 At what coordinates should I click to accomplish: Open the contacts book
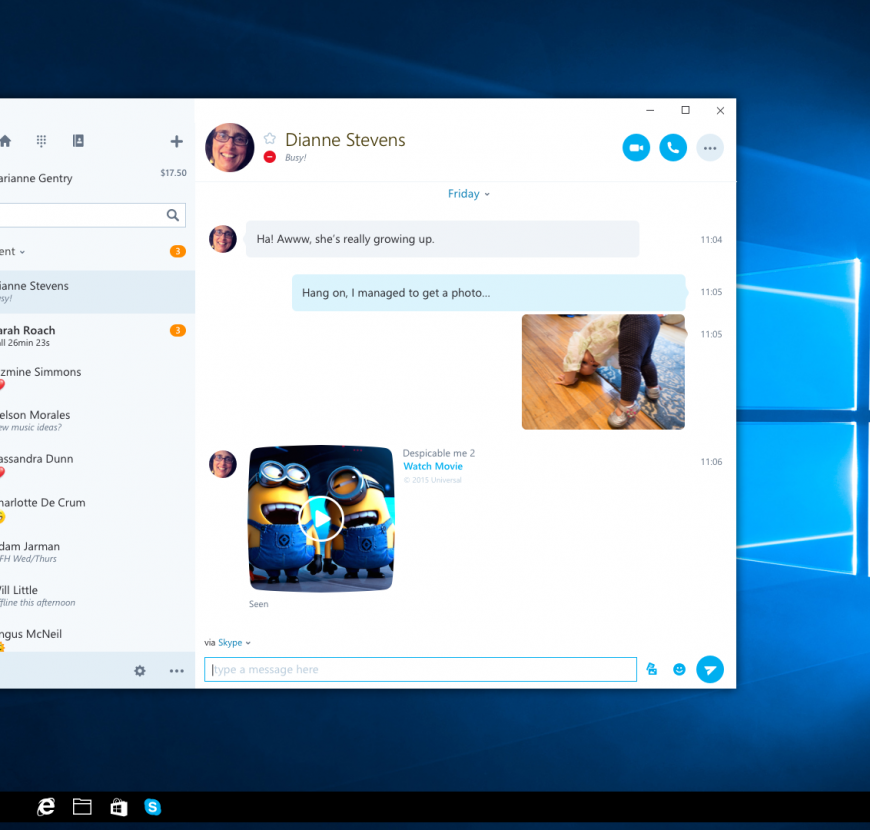[x=78, y=141]
